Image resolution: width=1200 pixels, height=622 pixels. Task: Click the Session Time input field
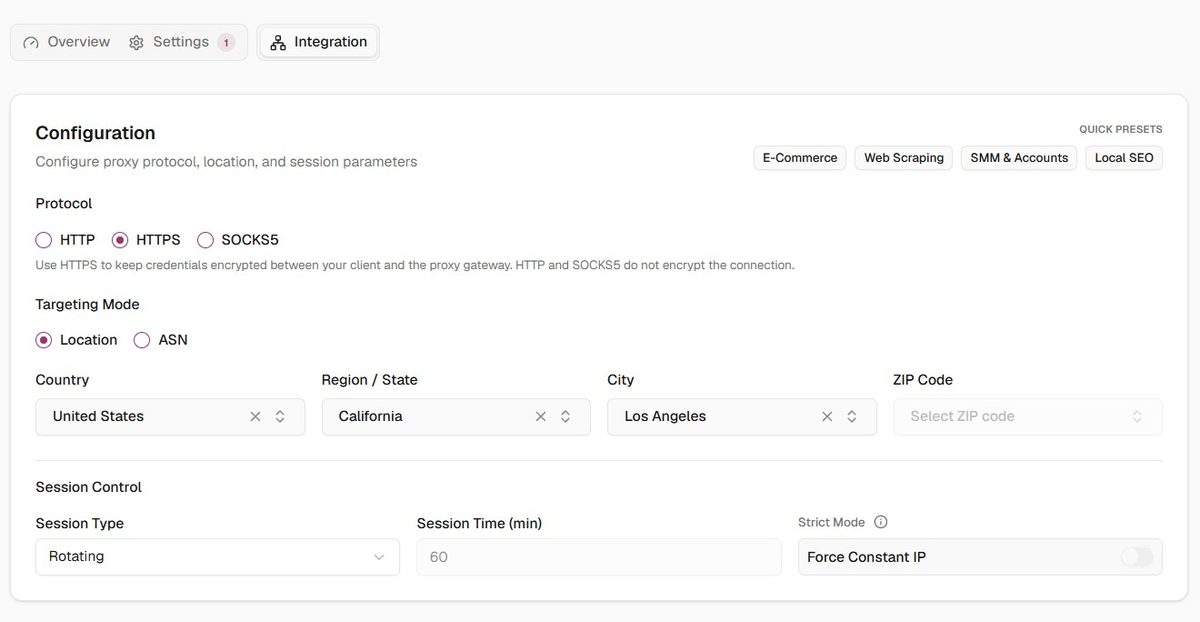599,557
